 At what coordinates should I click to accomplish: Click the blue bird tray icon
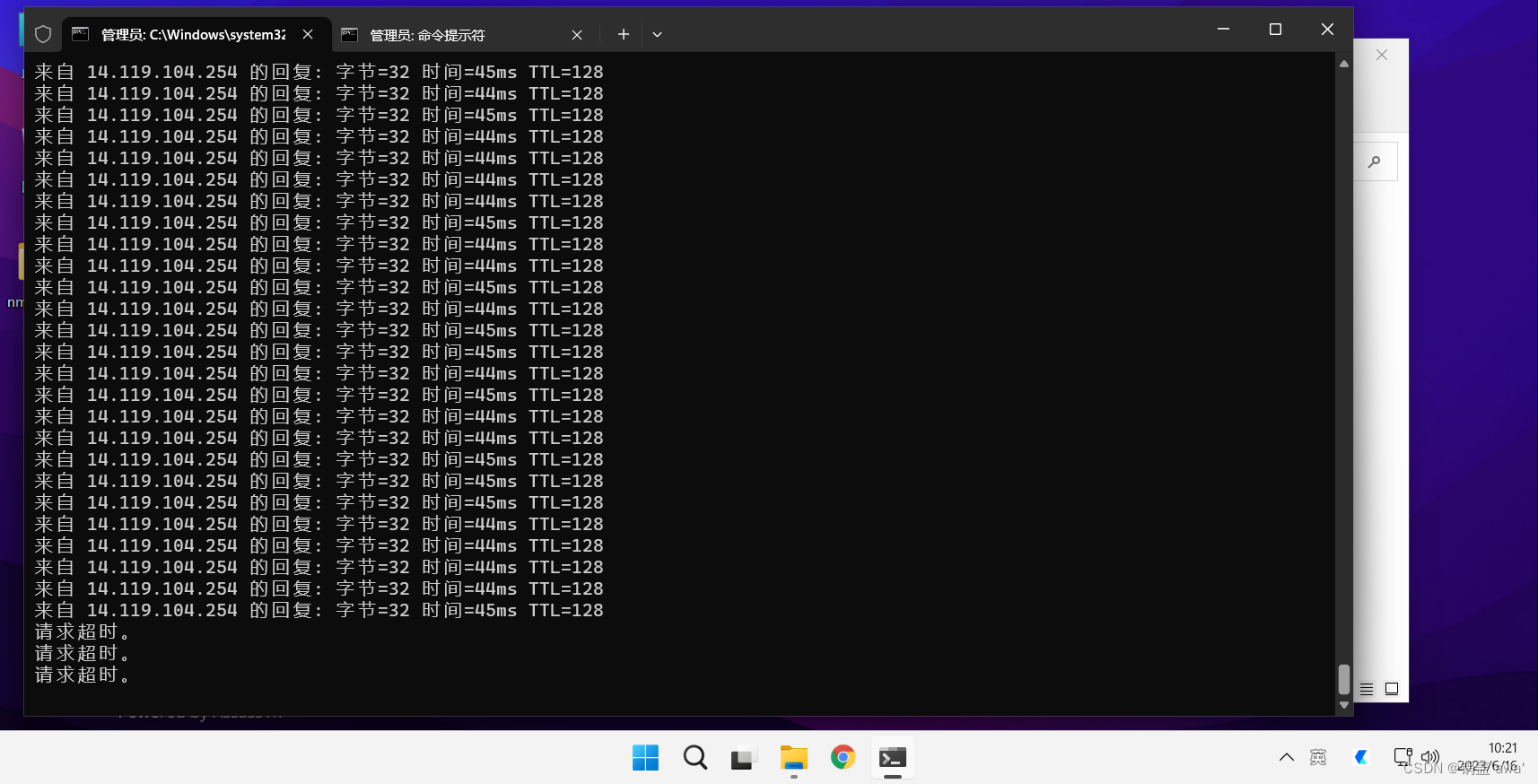pyautogui.click(x=1360, y=757)
